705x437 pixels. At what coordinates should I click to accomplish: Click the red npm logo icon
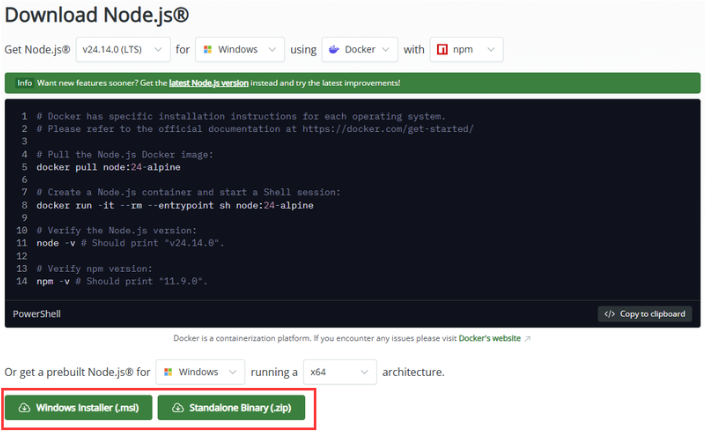pyautogui.click(x=441, y=50)
